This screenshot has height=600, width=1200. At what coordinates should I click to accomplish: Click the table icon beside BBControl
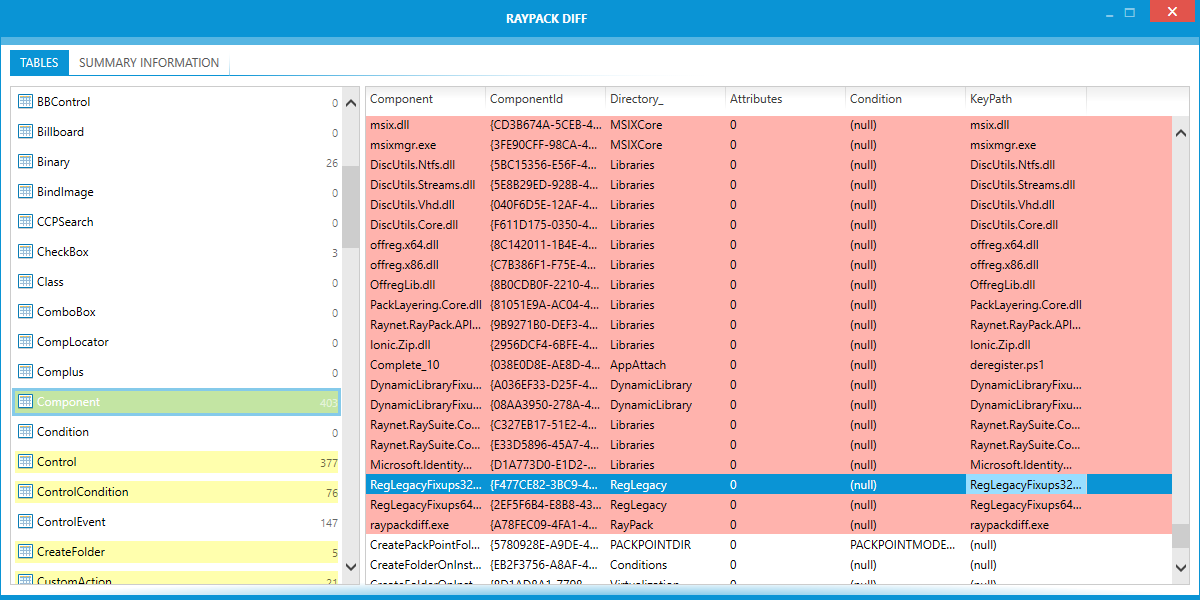26,102
